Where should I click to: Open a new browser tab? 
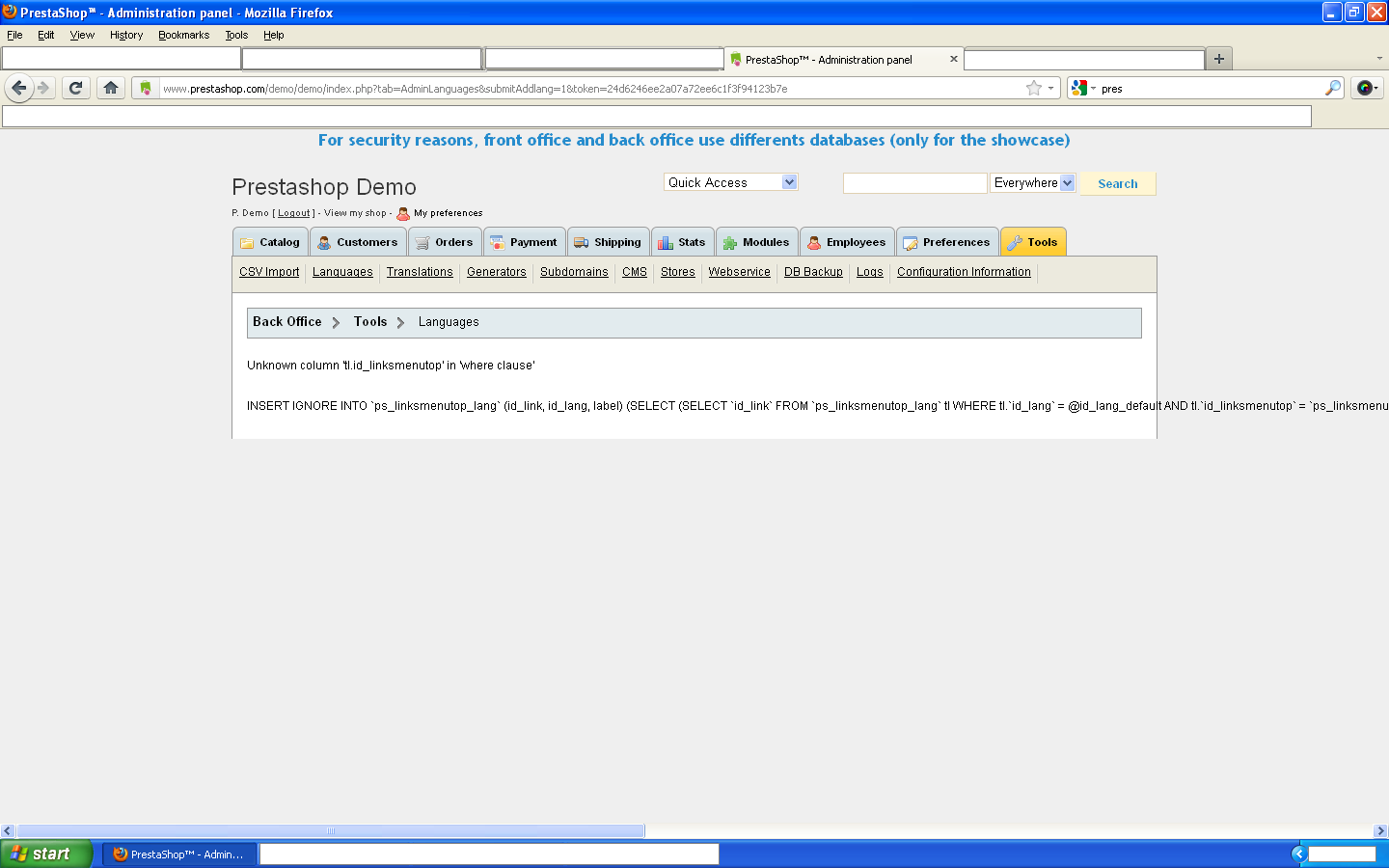(1219, 59)
